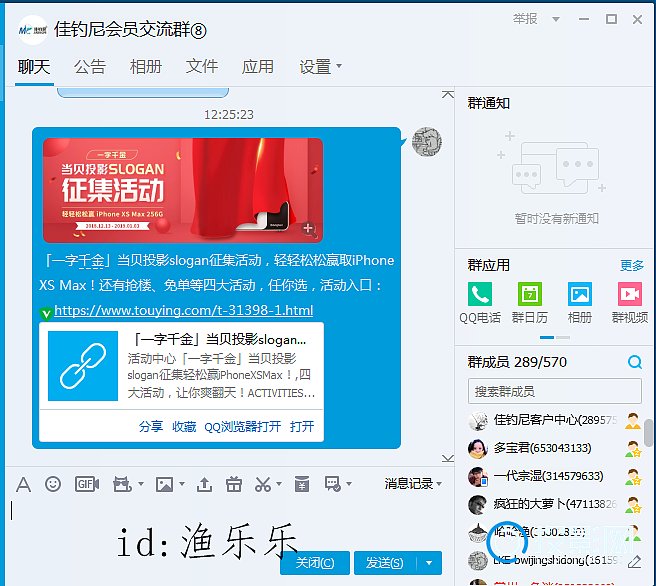Click the admin badge icon beside 多宝君
Viewport: 656px width, 586px height.
[633, 449]
